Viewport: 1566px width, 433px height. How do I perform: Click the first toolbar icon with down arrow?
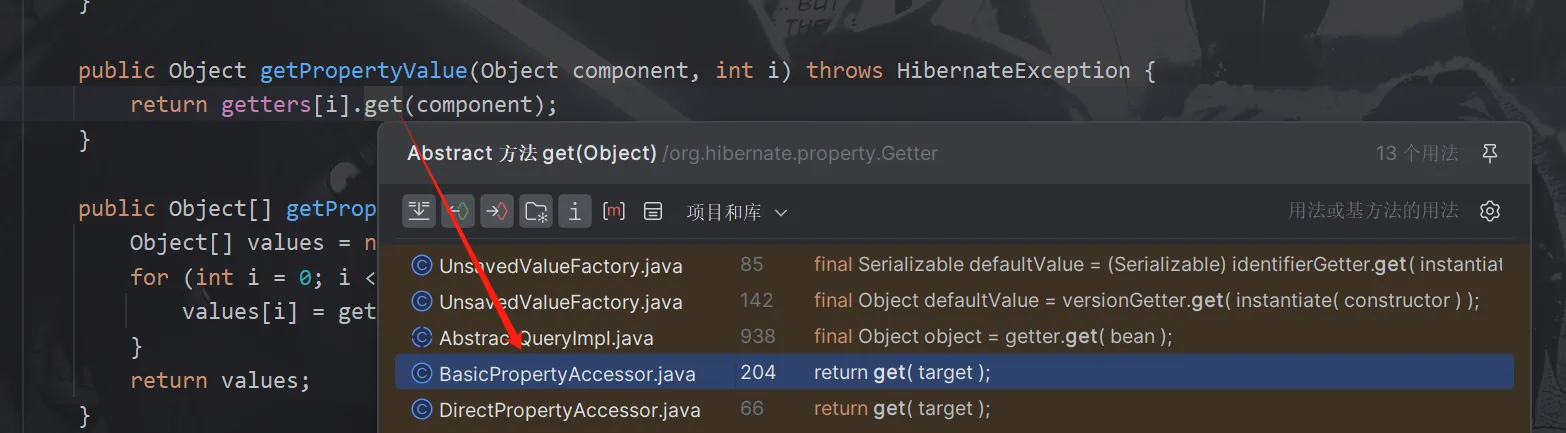[419, 211]
